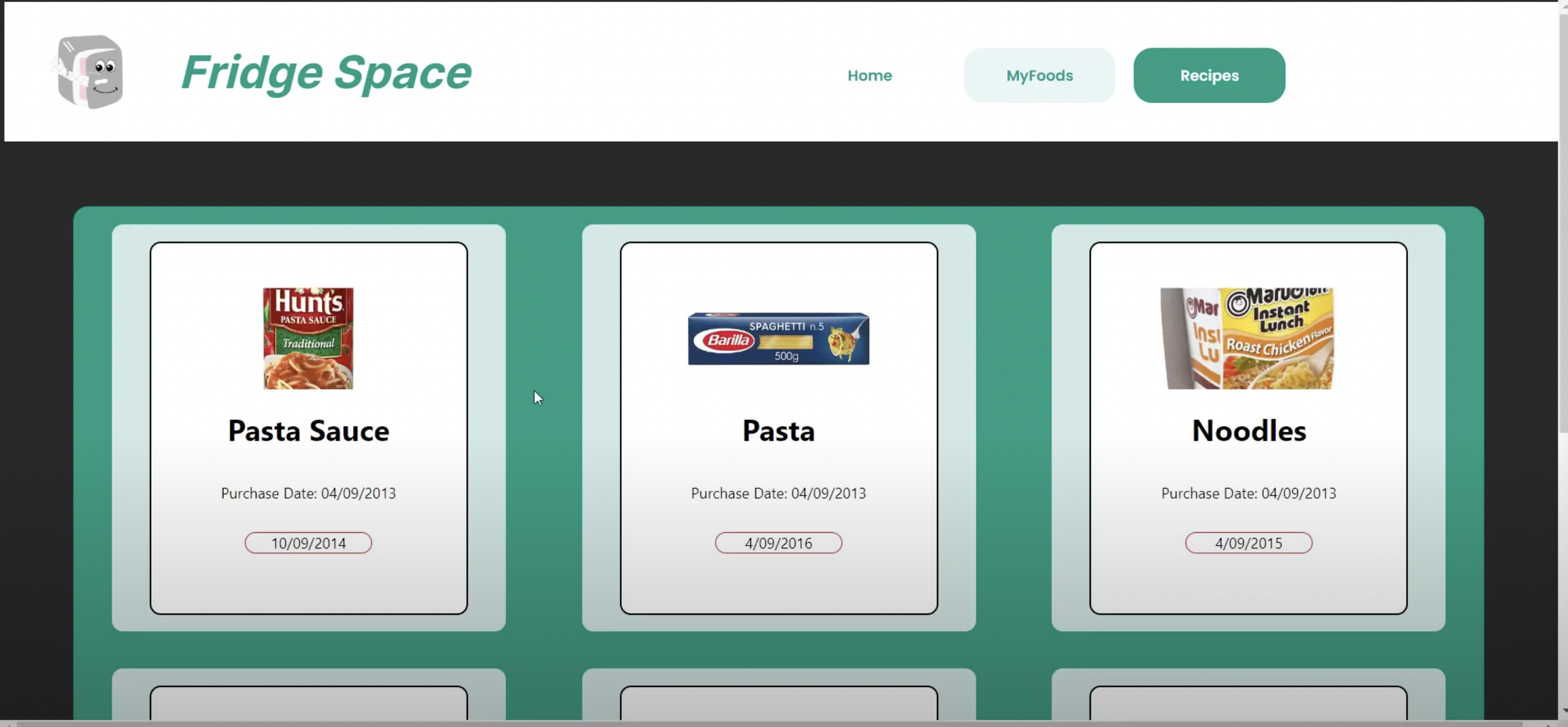Click the 4/09/2016 expiry date badge
Image resolution: width=1568 pixels, height=727 pixels.
click(778, 543)
